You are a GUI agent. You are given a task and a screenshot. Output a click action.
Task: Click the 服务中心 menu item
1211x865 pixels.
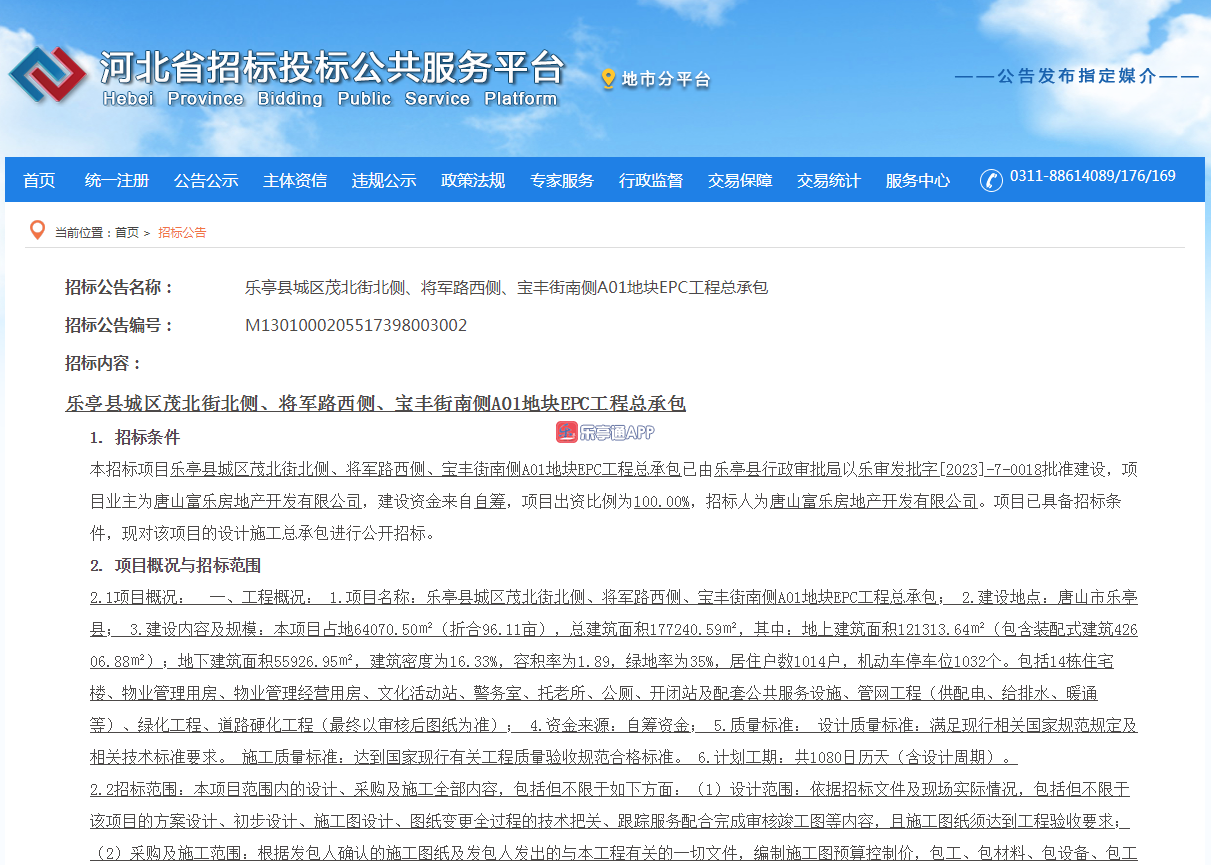pos(917,181)
